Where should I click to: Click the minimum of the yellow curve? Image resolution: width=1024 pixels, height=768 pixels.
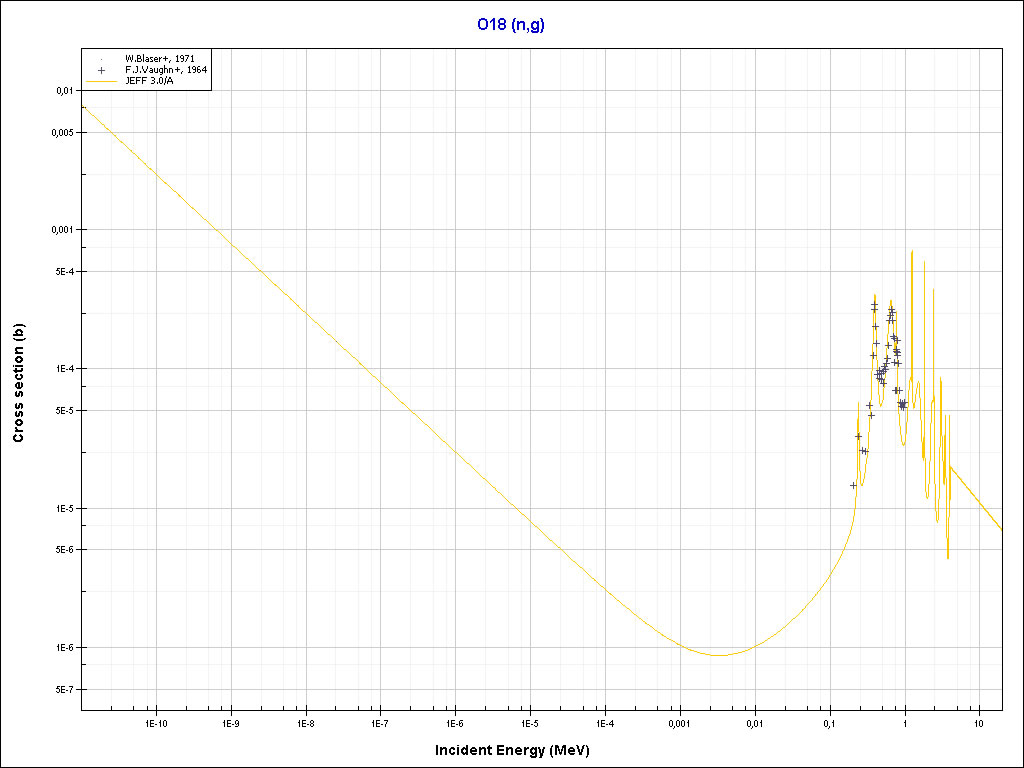719,655
